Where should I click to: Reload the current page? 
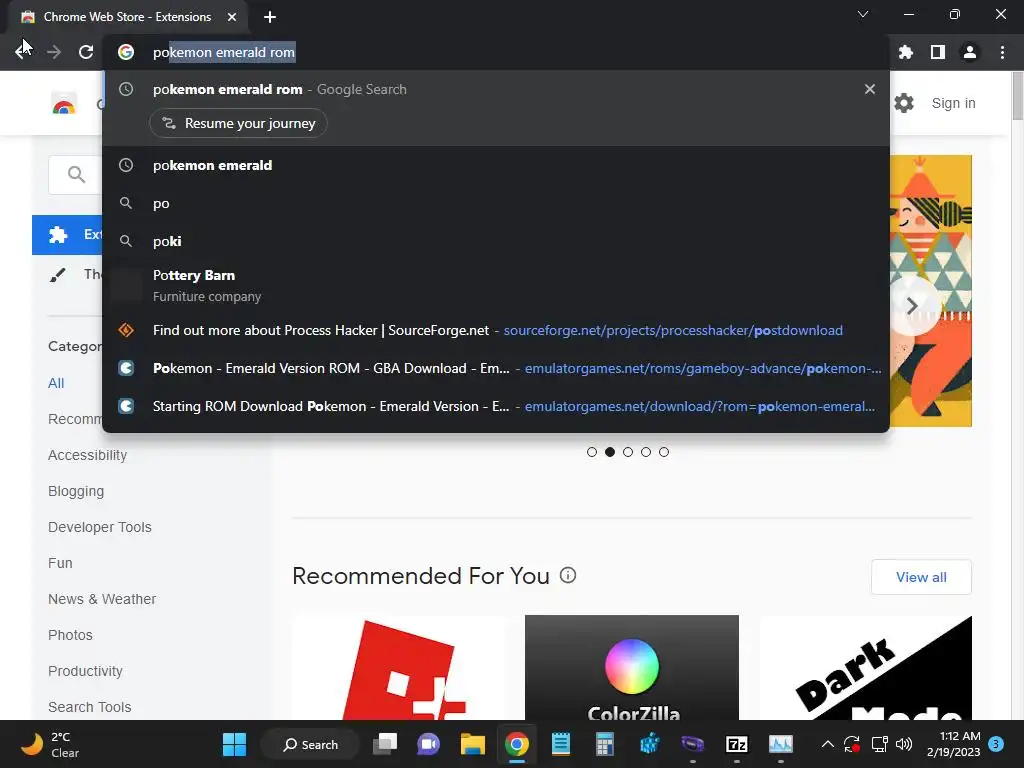(86, 52)
